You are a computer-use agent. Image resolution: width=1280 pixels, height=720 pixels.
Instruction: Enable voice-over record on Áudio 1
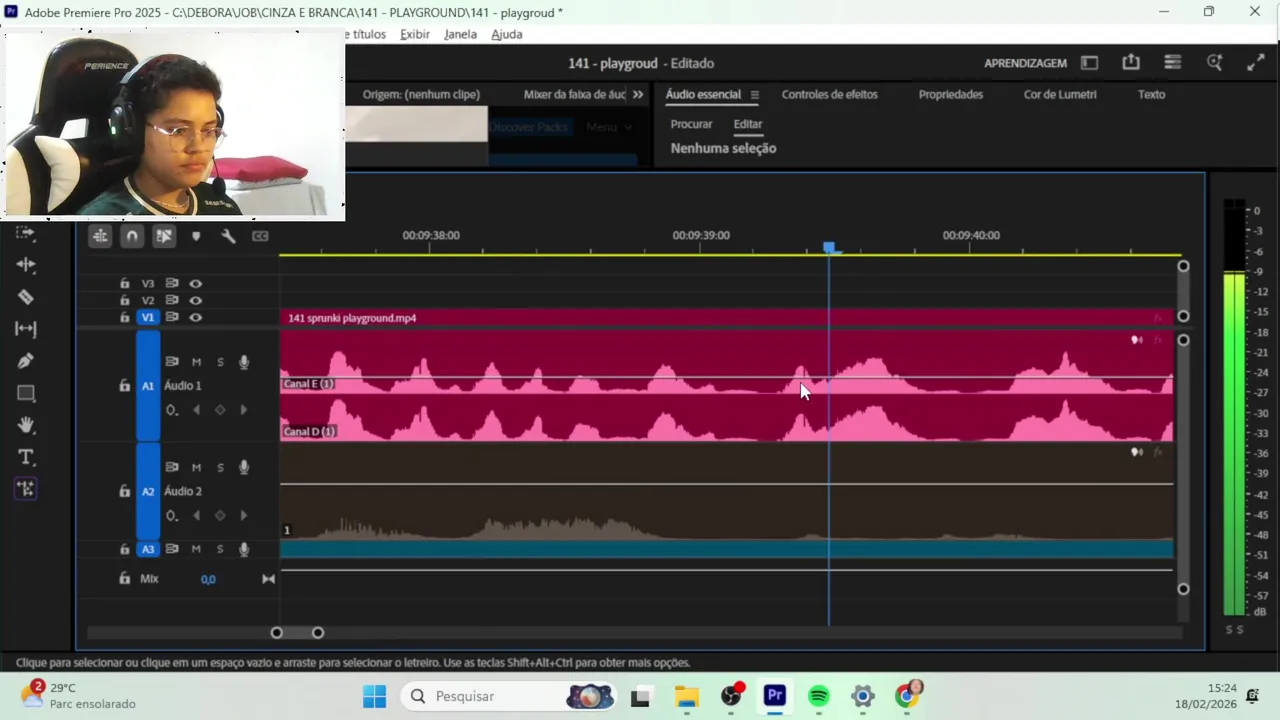pyautogui.click(x=244, y=362)
